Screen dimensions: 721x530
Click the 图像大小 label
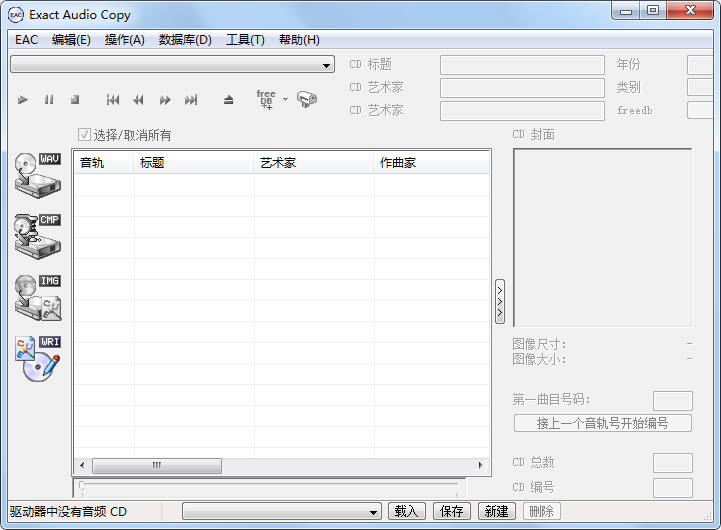tap(539, 359)
